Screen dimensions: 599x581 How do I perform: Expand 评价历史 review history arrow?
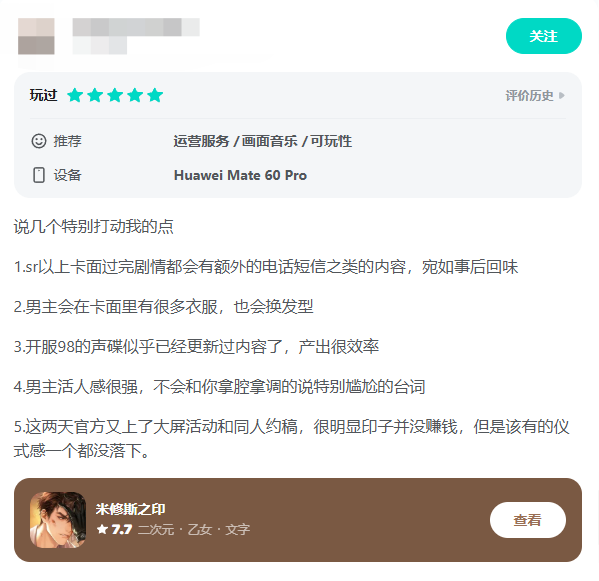[x=562, y=95]
